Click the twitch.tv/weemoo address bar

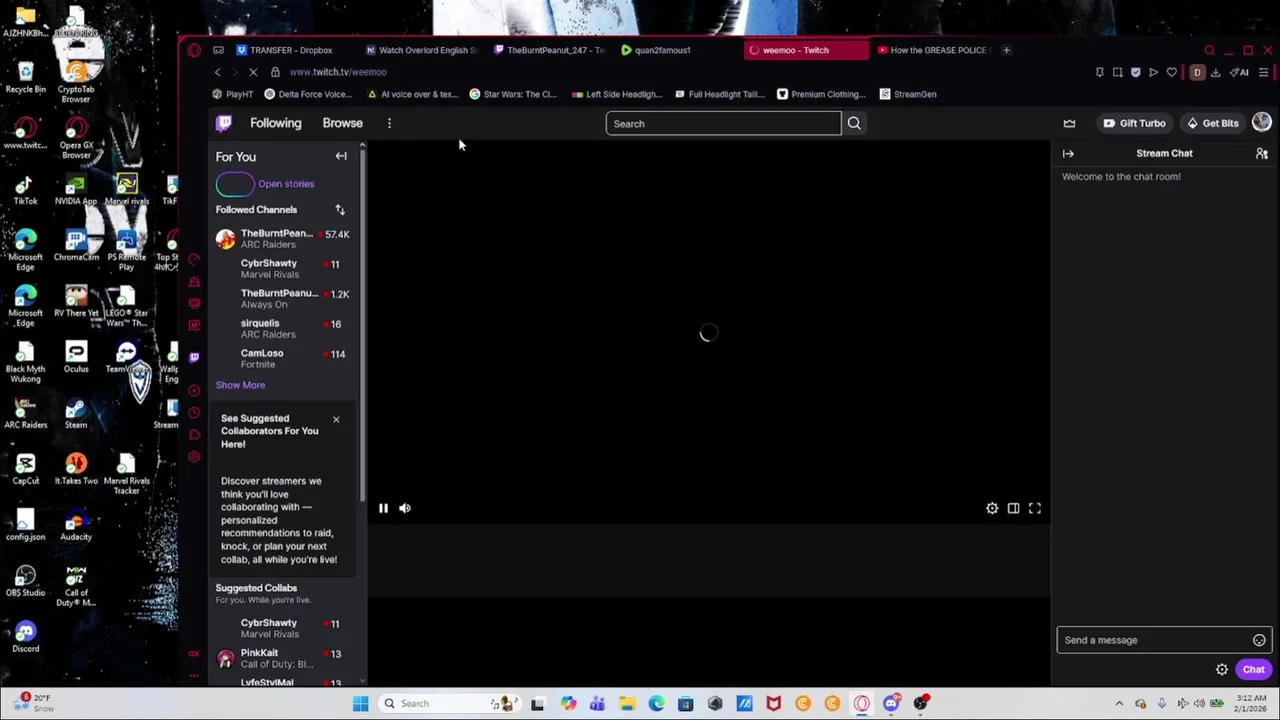337,72
